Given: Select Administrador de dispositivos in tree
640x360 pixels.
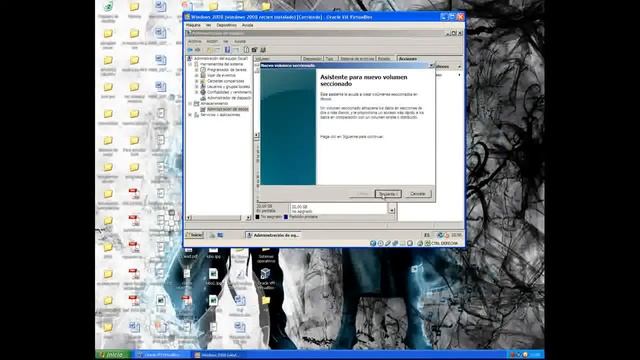Looking at the screenshot, I should pos(229,98).
